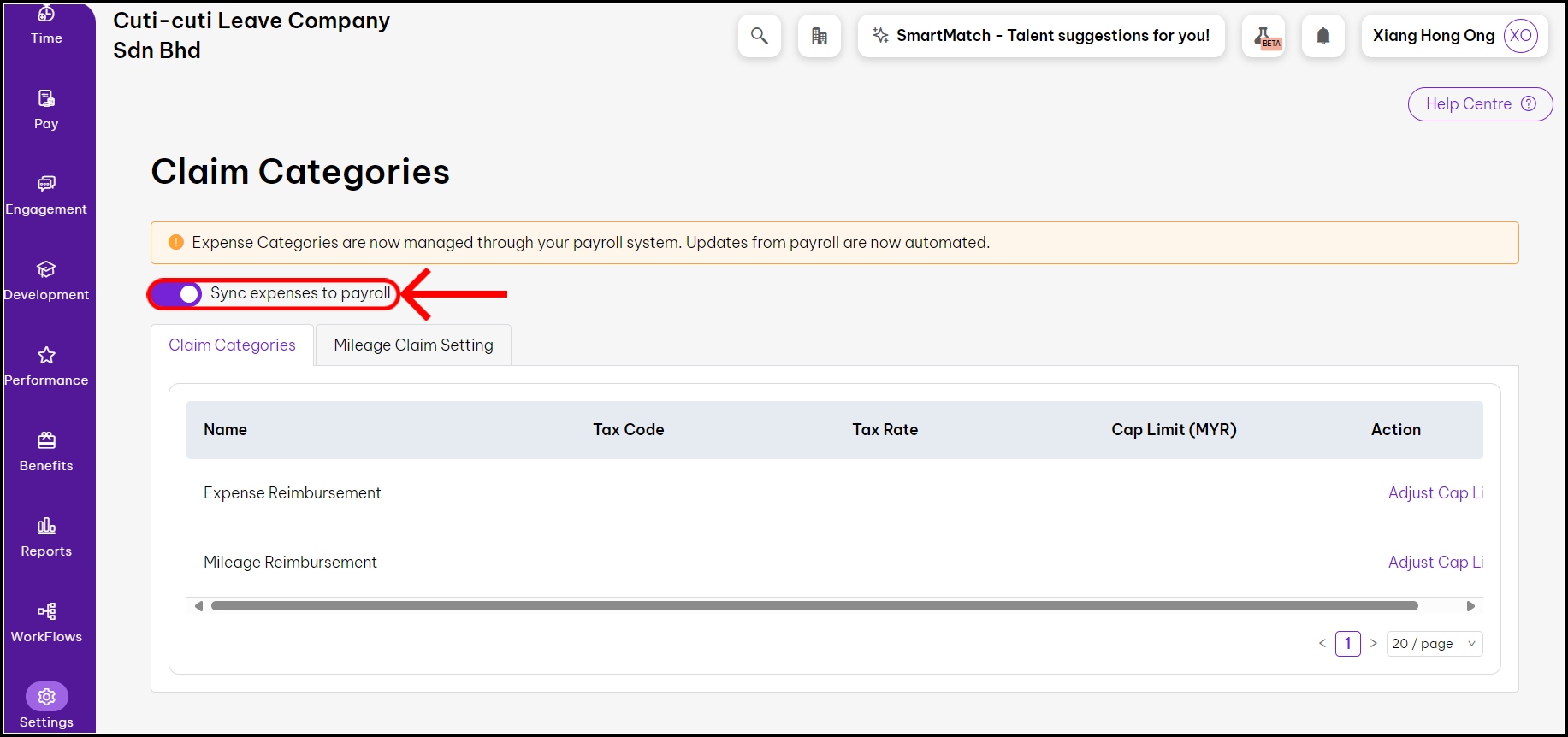Open the Beta lab flask icon
This screenshot has width=1568, height=737.
click(x=1263, y=36)
